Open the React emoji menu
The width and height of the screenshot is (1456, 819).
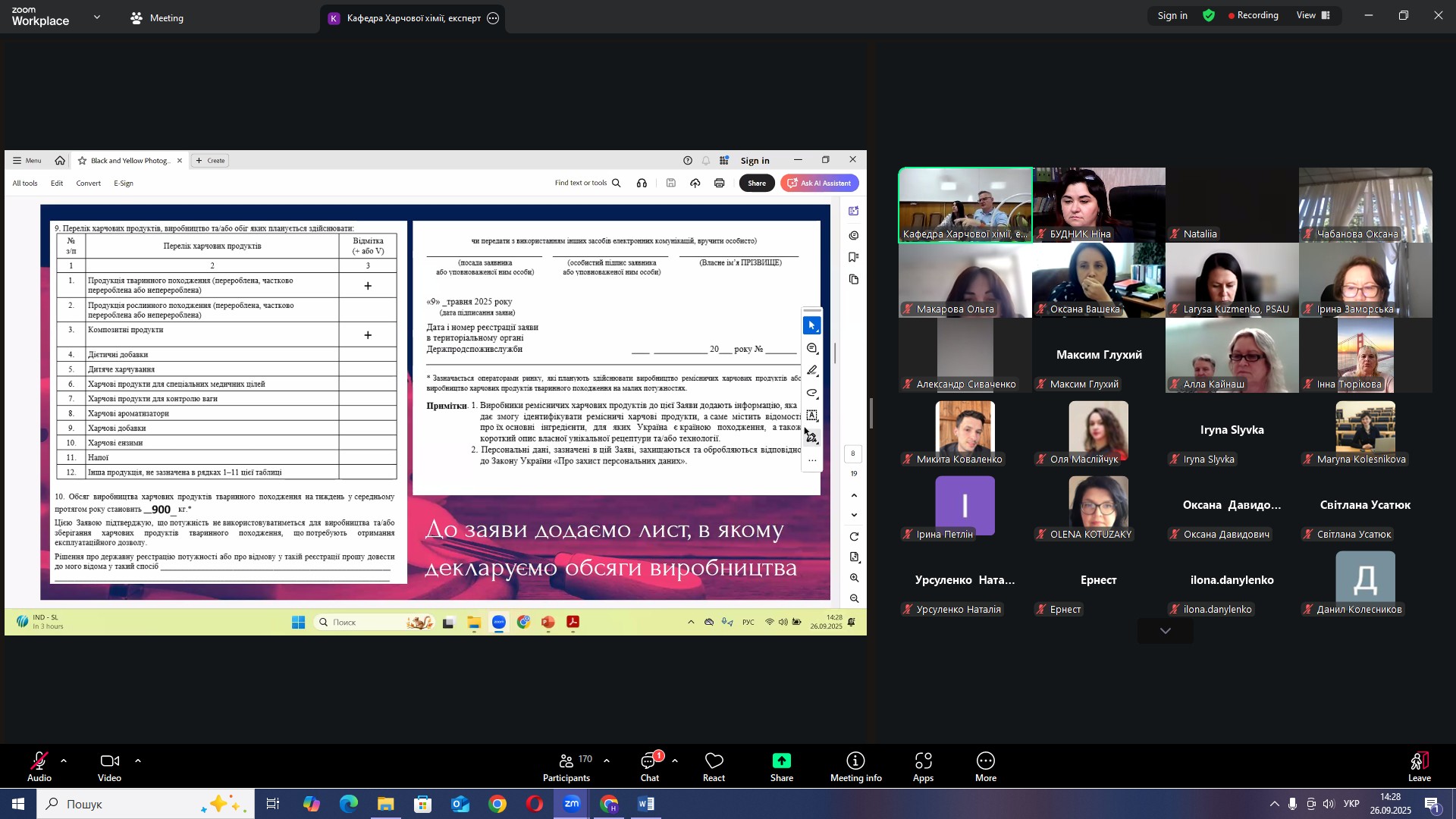click(x=714, y=767)
